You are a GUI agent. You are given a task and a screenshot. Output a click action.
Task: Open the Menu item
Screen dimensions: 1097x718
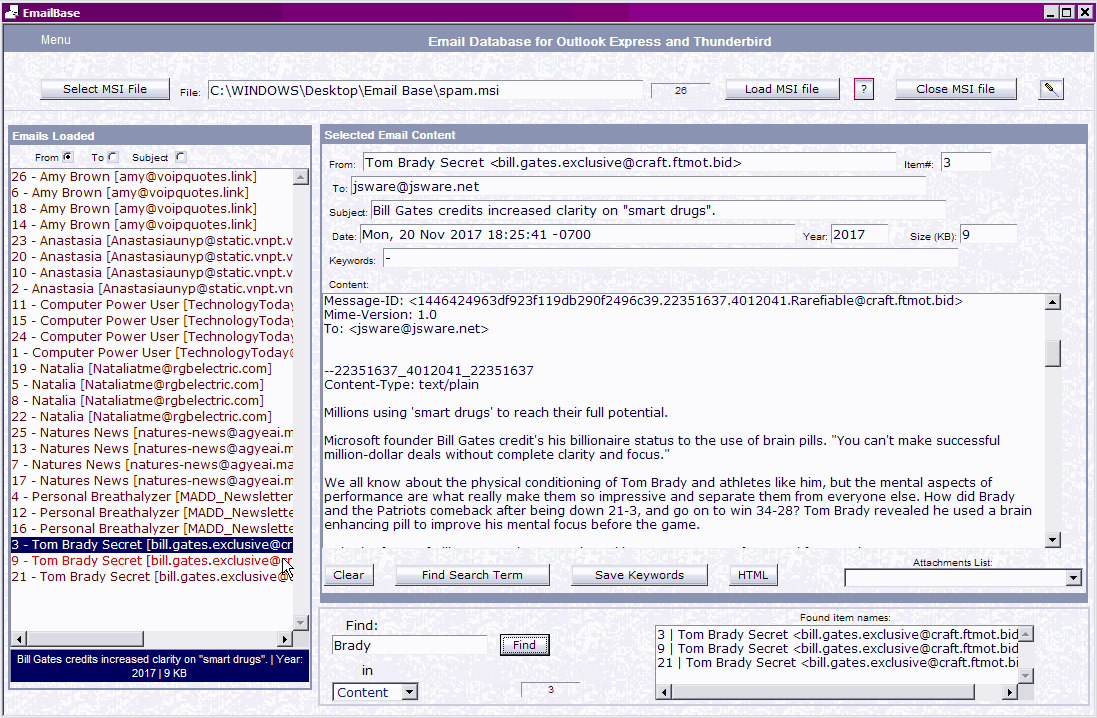pyautogui.click(x=55, y=40)
